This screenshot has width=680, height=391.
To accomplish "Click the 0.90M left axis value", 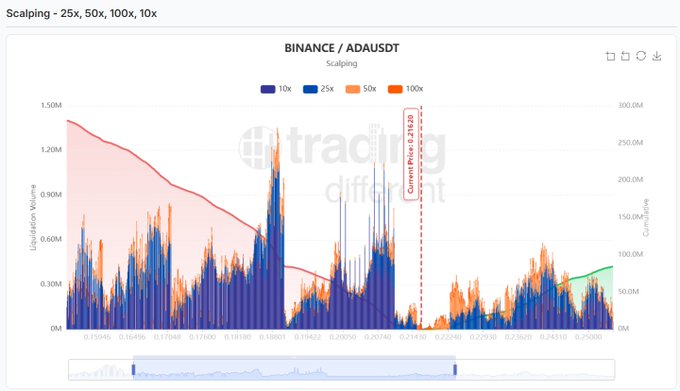I will [x=51, y=195].
